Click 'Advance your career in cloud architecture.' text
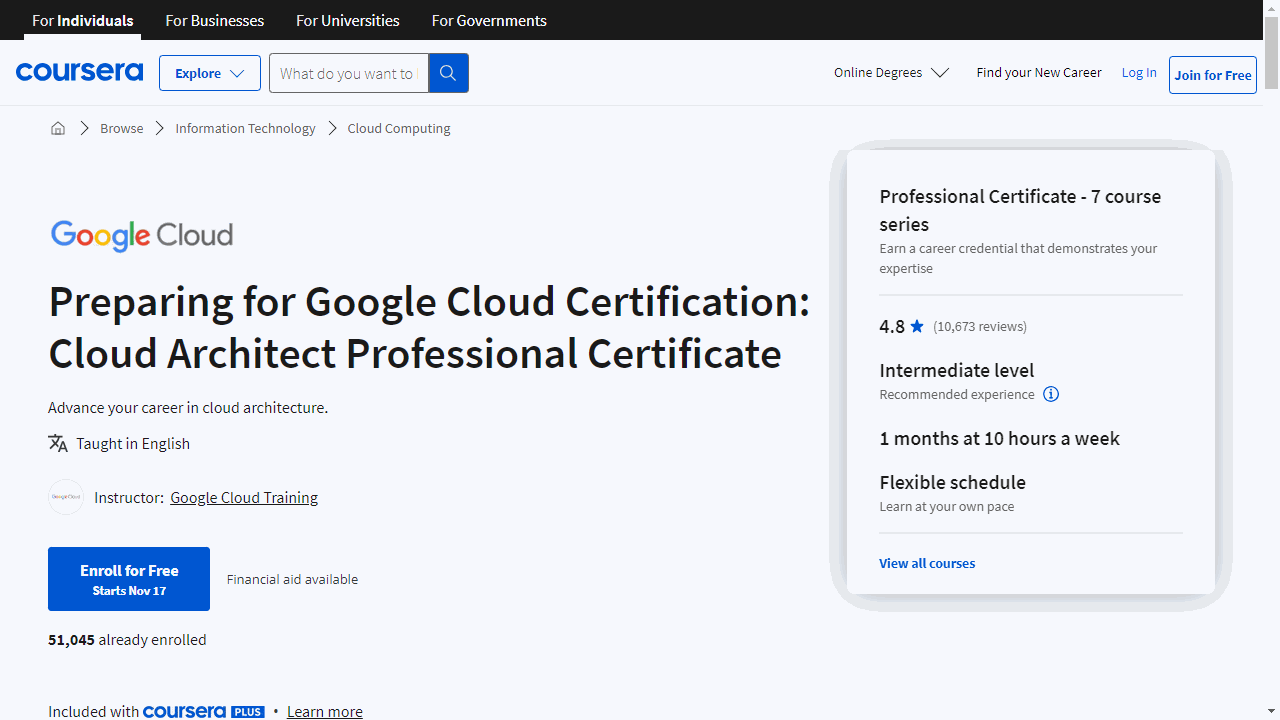This screenshot has height=720, width=1280. tap(188, 408)
